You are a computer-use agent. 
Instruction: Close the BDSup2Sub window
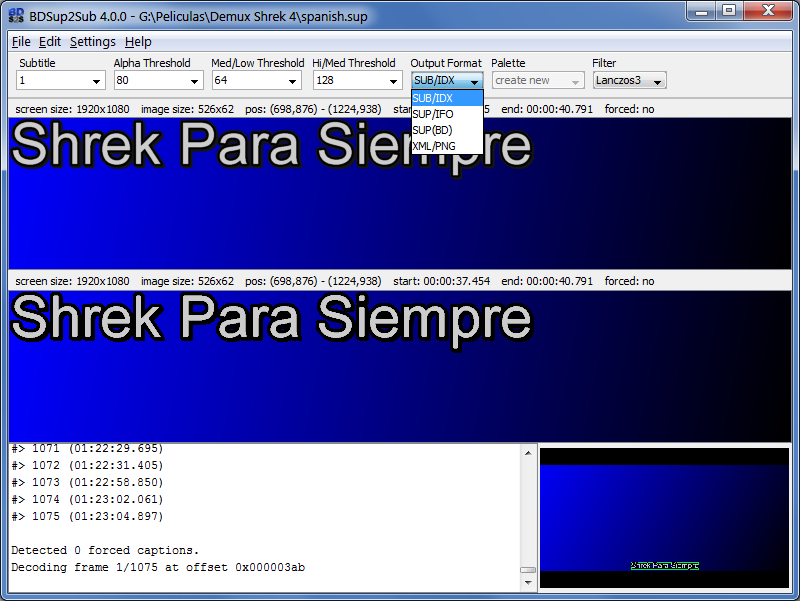767,11
